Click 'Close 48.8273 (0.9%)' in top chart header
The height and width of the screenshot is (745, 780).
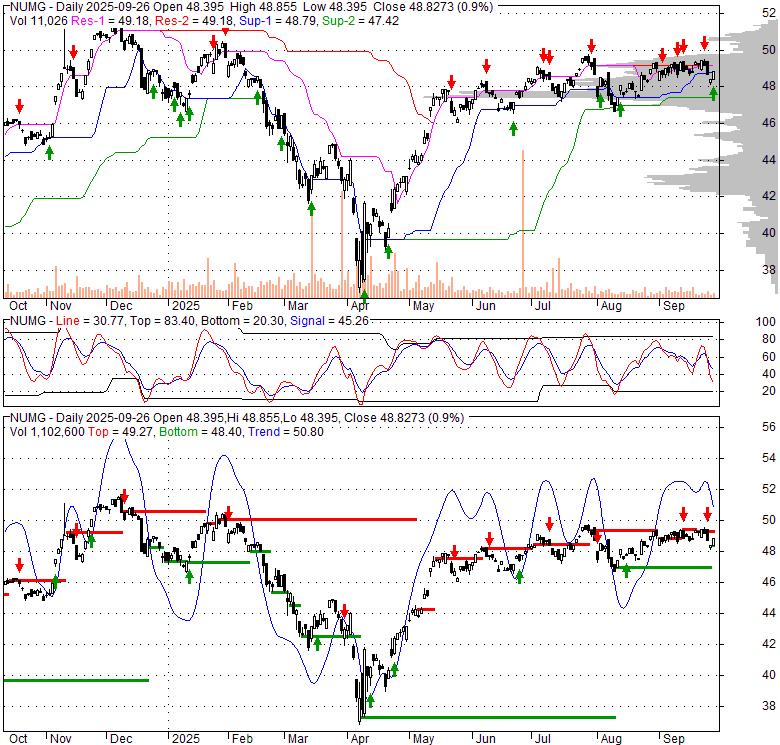[x=433, y=7]
